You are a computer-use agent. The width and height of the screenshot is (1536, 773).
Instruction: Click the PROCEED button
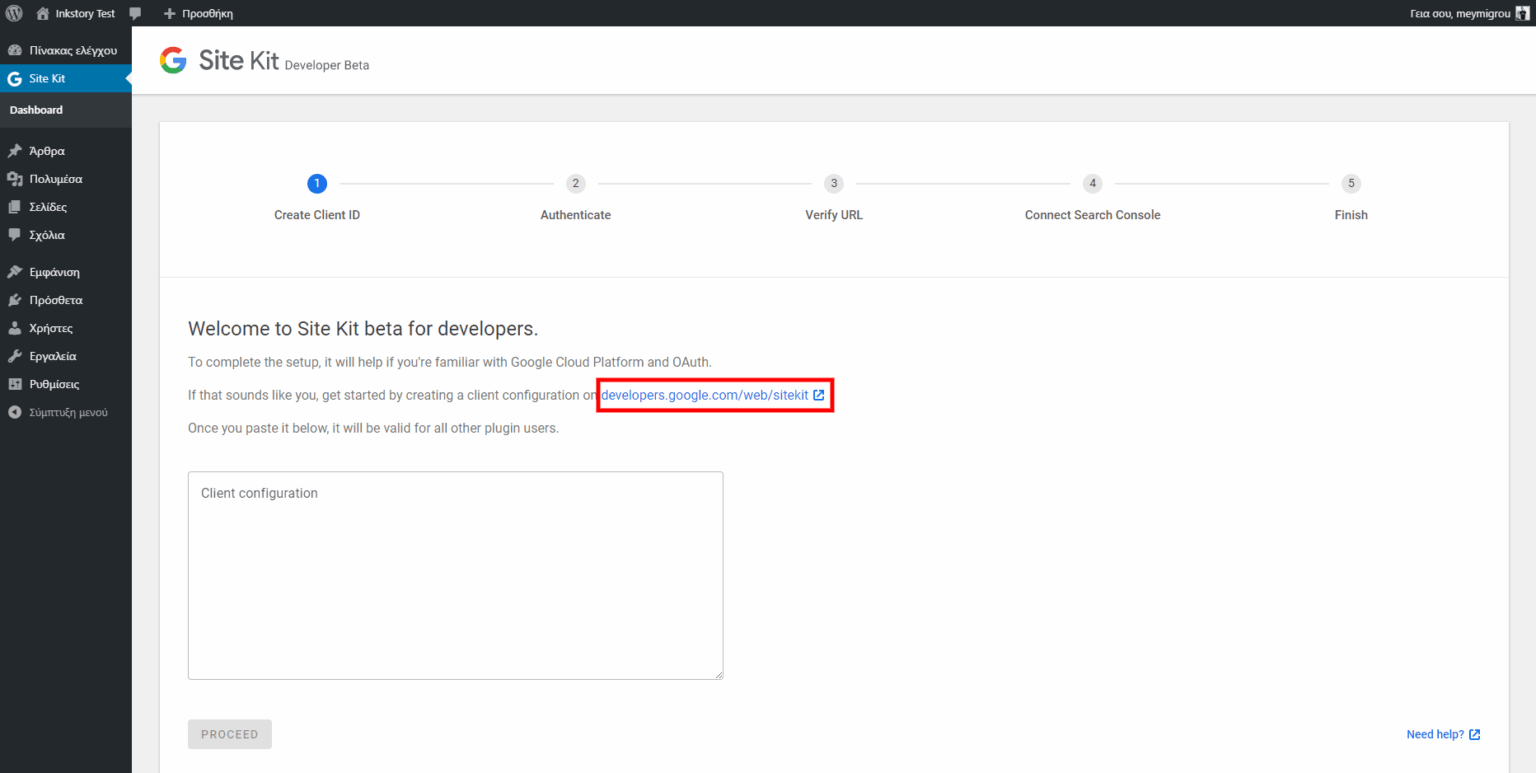click(x=229, y=733)
